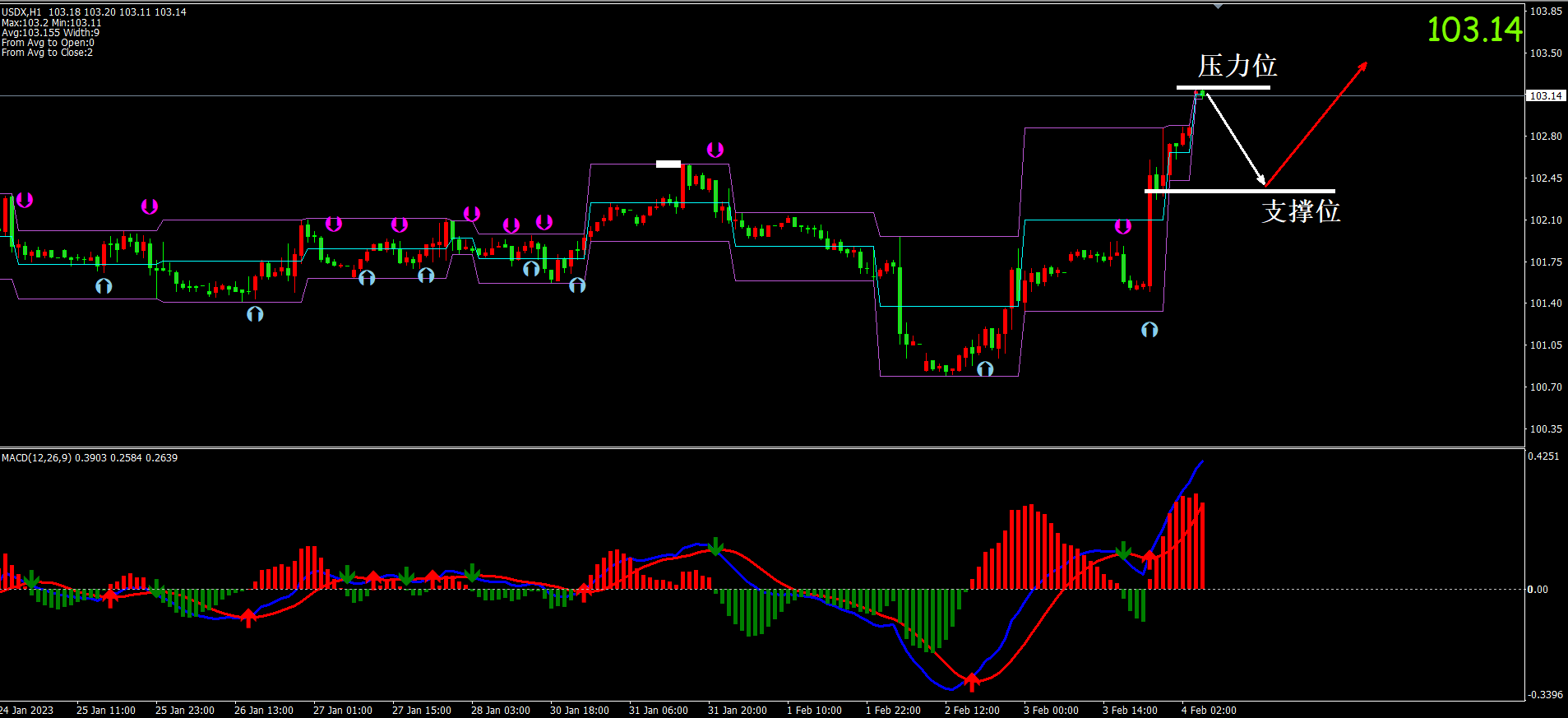1568x718 pixels.
Task: Select the 支撑位 support text label
Action: coord(1300,211)
